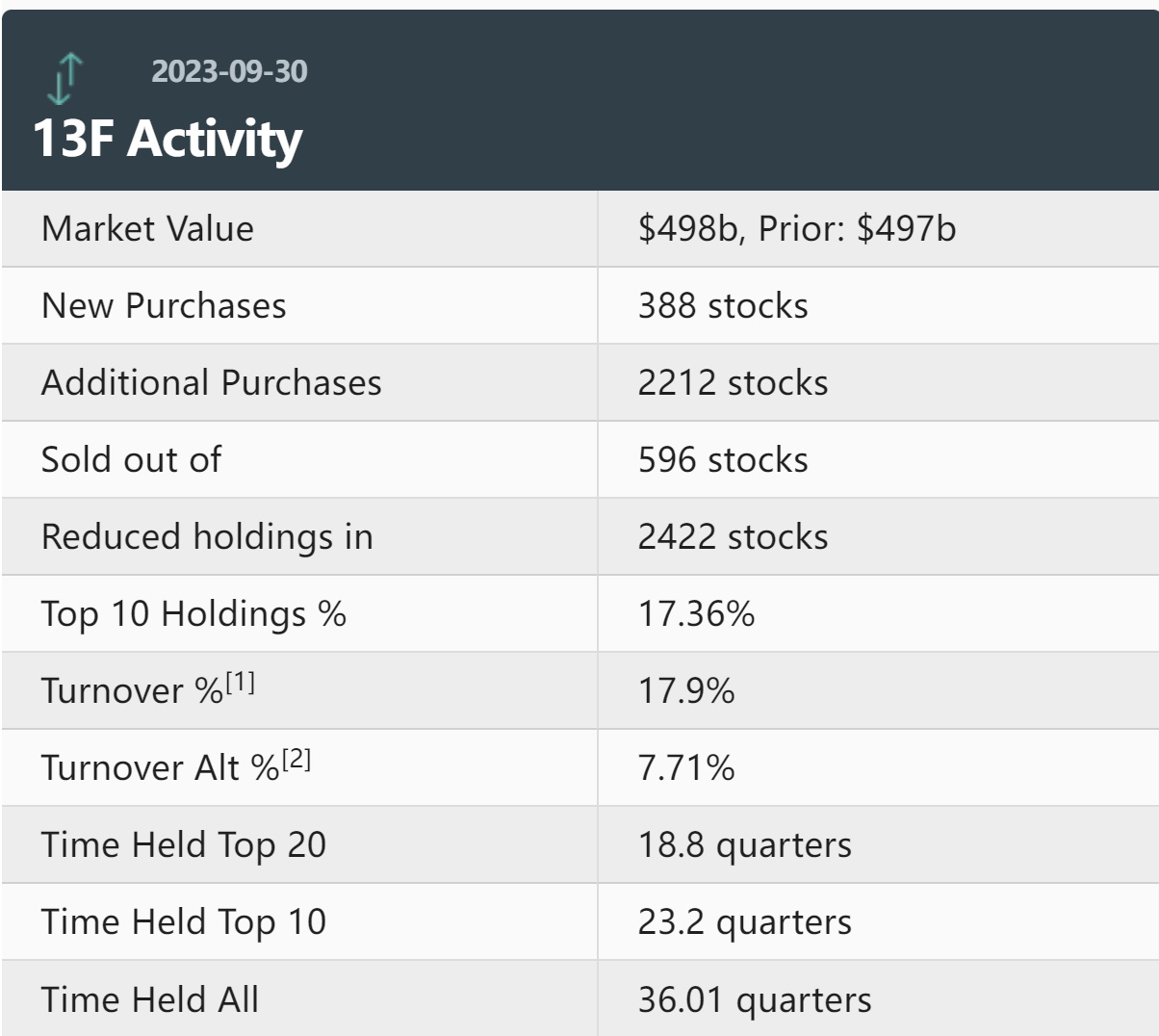Screen dimensions: 1159x1036
Task: Select the Time Held Top 20 label
Action: click(183, 845)
